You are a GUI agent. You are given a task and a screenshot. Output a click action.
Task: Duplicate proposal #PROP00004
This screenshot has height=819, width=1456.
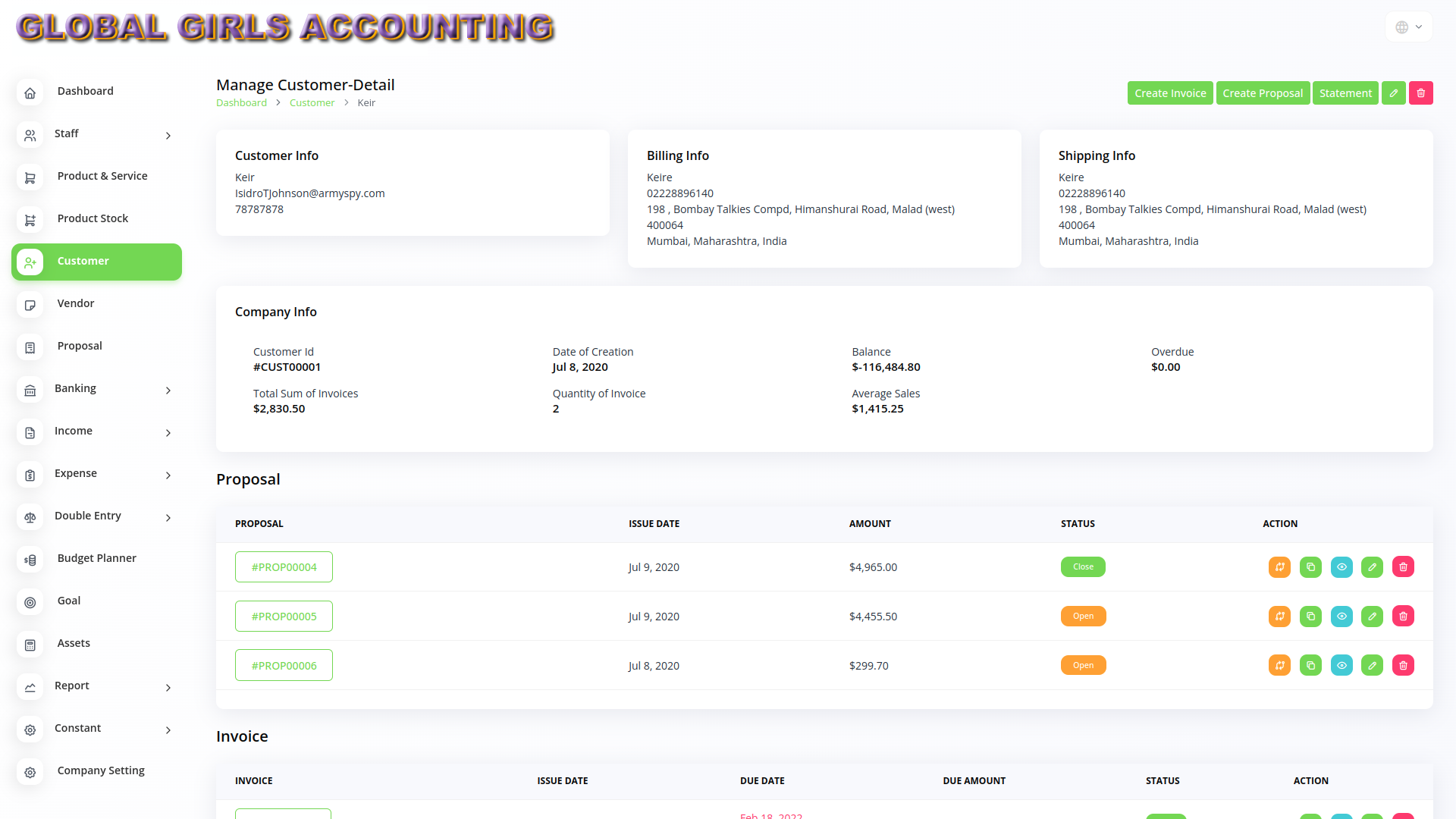coord(1310,567)
